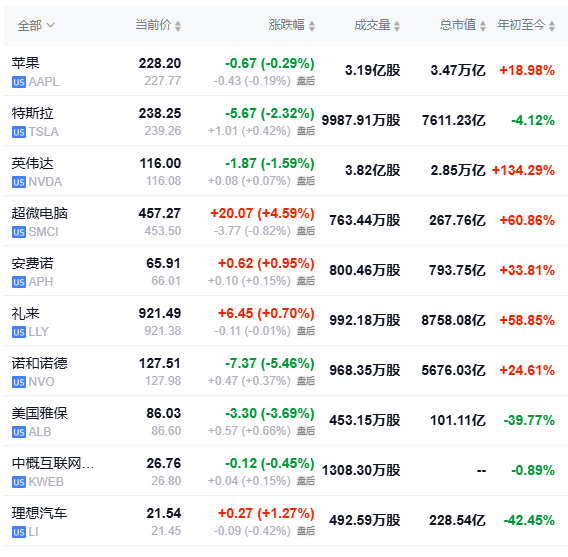Image resolution: width=568 pixels, height=557 pixels.
Task: Open the 特斯拉 stock row
Action: point(286,121)
